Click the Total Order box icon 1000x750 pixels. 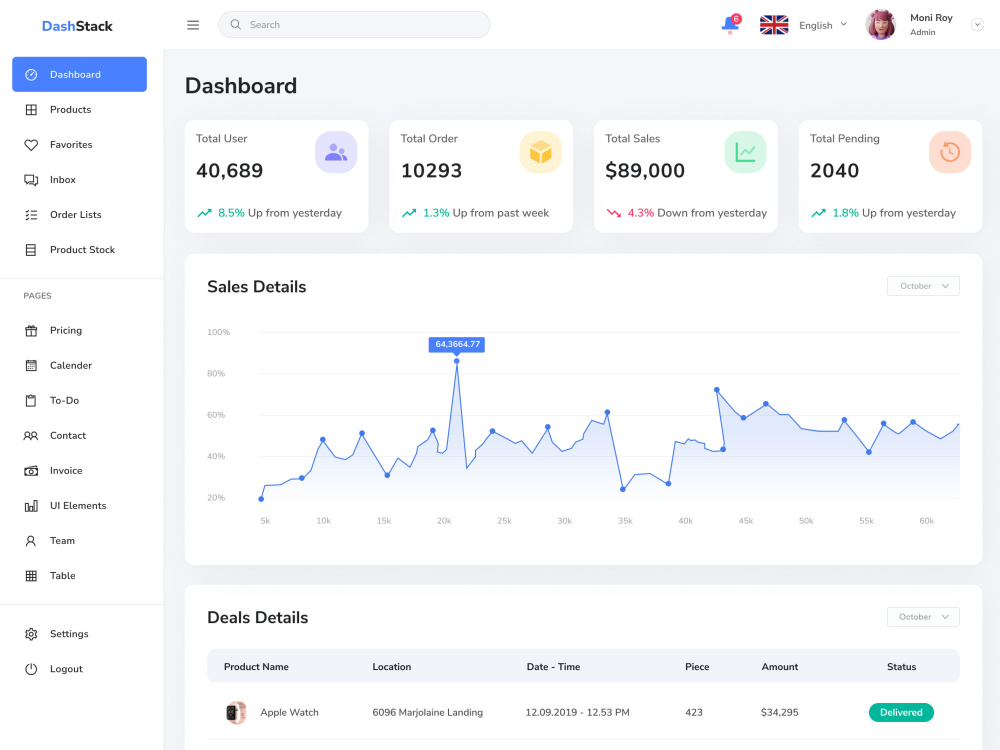540,152
